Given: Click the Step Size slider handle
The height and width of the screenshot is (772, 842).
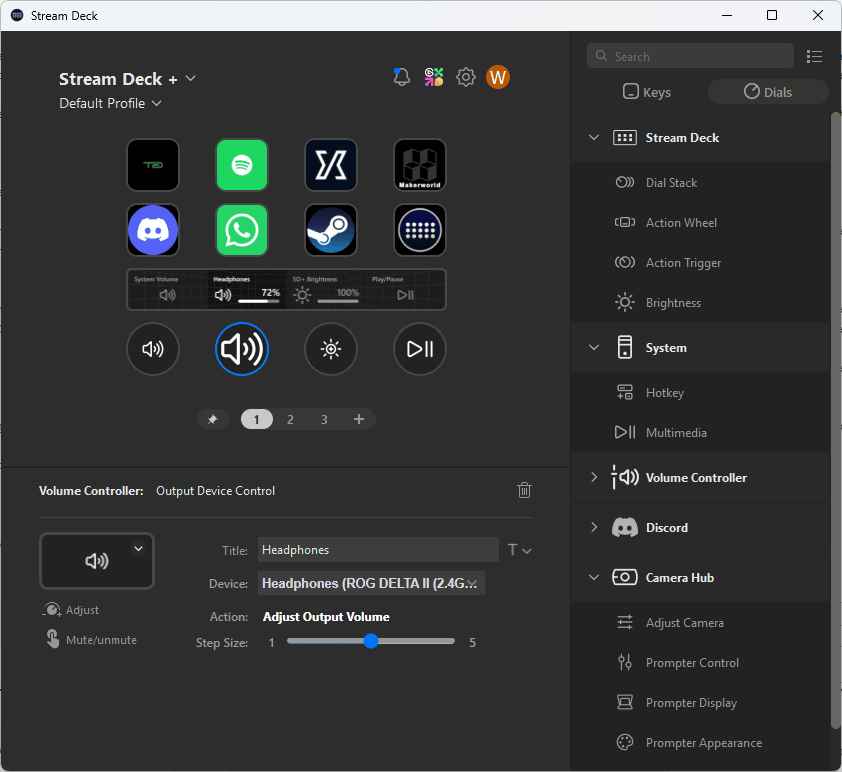Looking at the screenshot, I should coord(371,642).
